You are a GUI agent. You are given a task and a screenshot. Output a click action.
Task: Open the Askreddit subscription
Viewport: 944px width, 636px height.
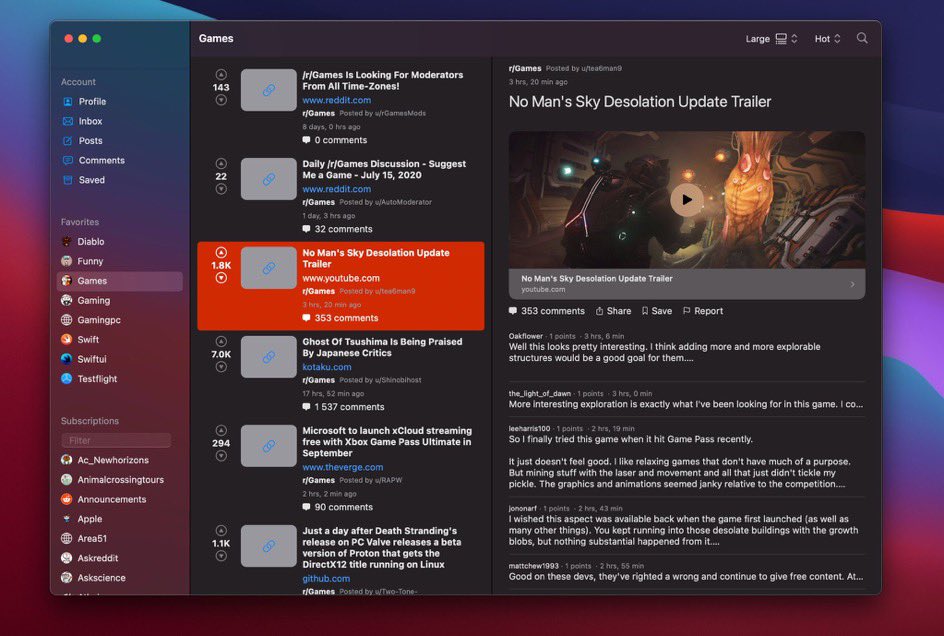click(120, 558)
